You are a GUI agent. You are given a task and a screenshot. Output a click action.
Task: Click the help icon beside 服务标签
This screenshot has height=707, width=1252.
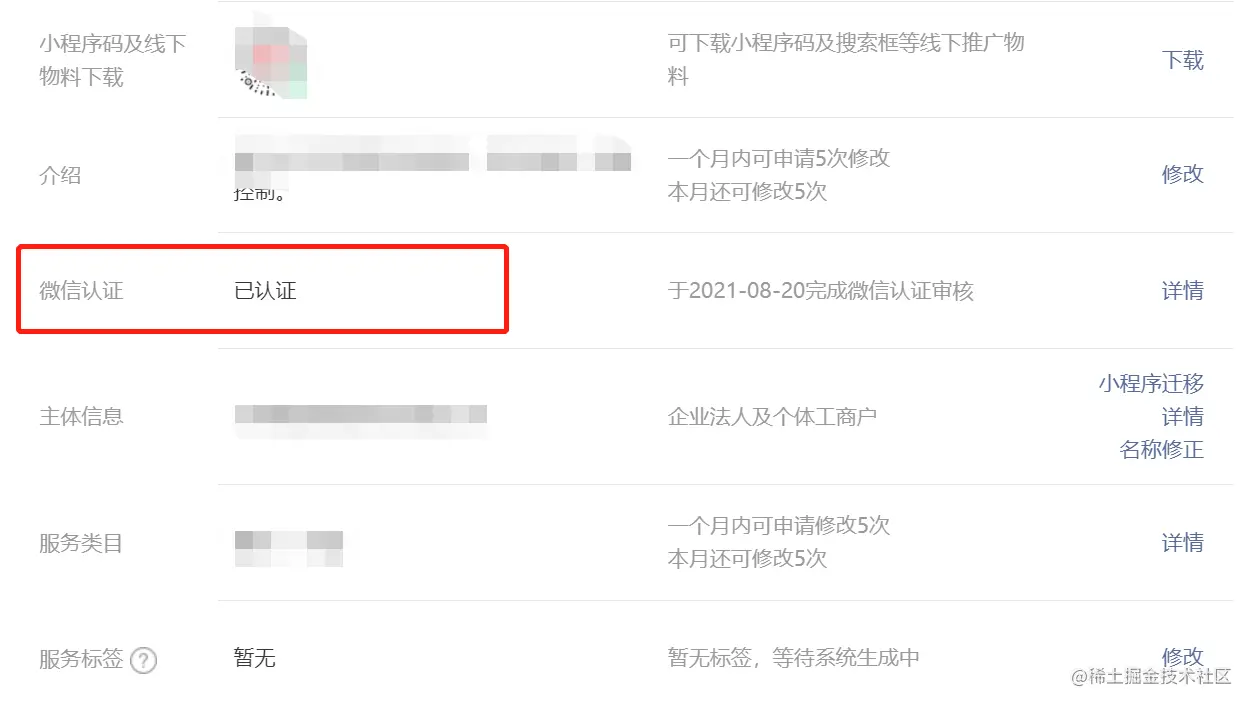point(144,660)
